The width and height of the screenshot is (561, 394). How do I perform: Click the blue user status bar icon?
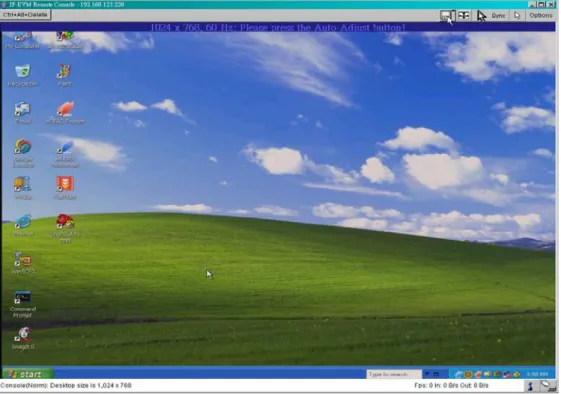tap(530, 385)
